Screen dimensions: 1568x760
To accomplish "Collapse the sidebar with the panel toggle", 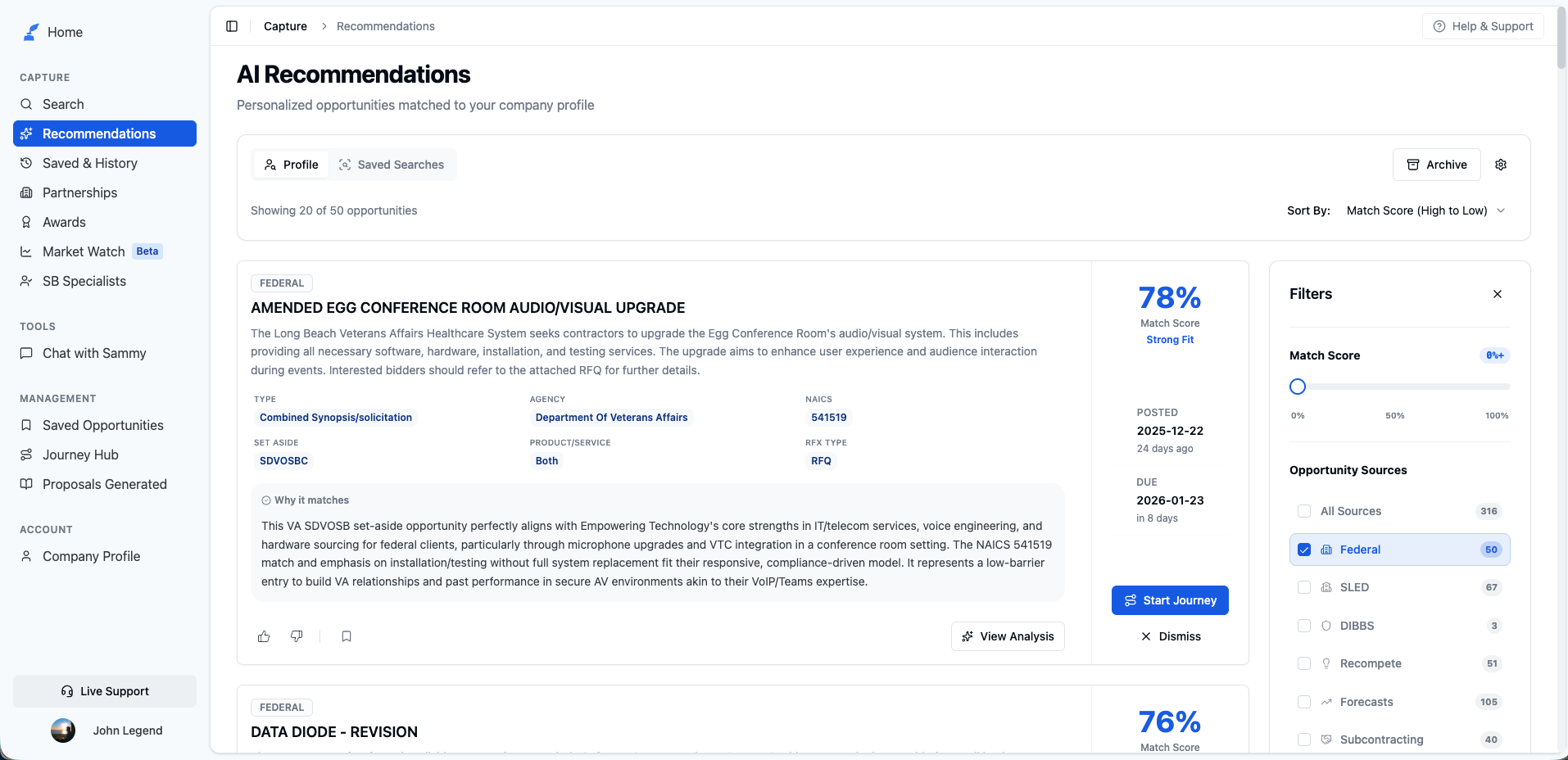I will point(232,26).
